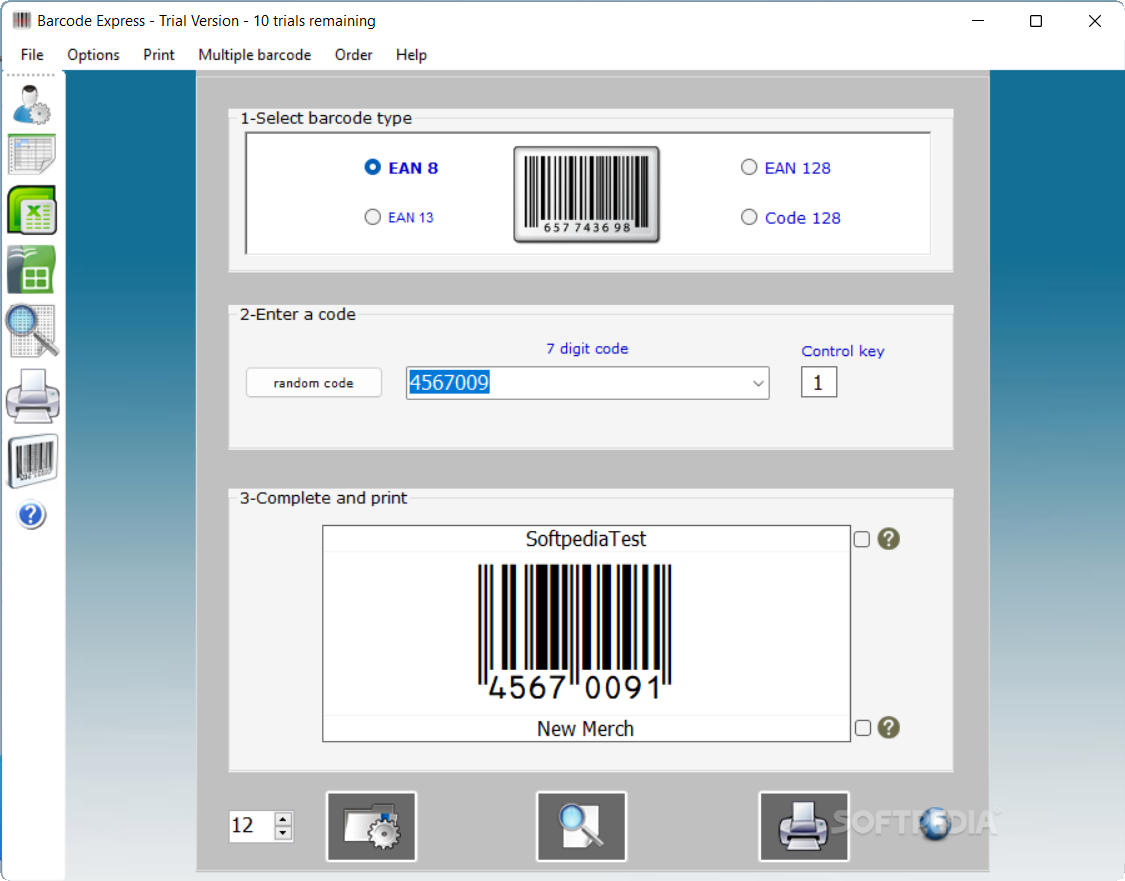Open the Help menu
The width and height of the screenshot is (1125, 881).
coord(411,55)
